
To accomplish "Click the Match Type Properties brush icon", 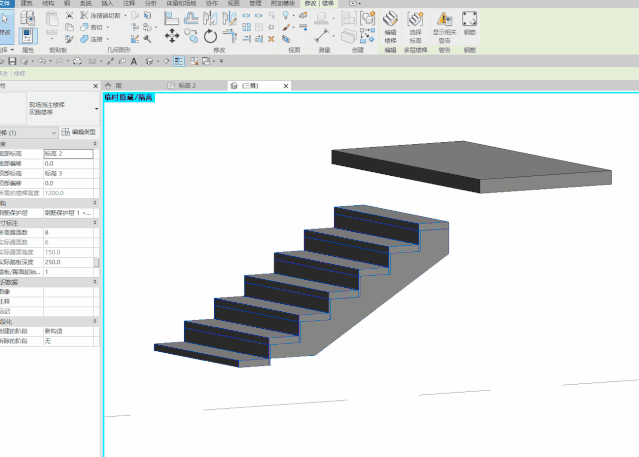I will [x=70, y=39].
